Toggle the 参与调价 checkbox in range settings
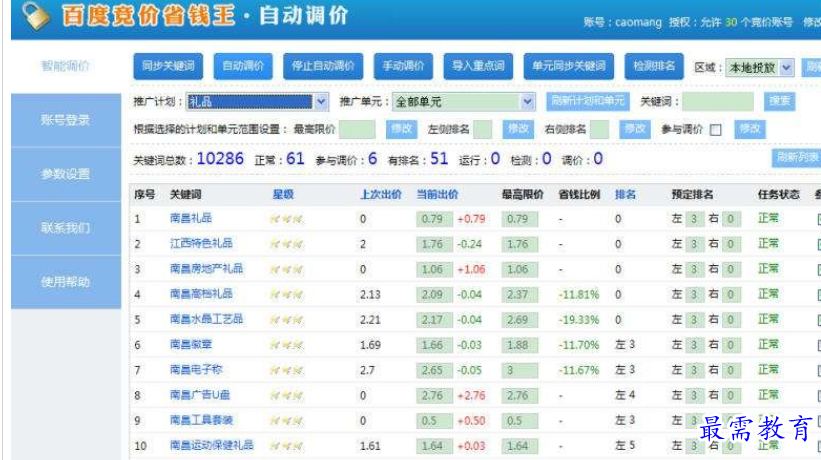Screen dimensions: 821x460 [x=716, y=130]
